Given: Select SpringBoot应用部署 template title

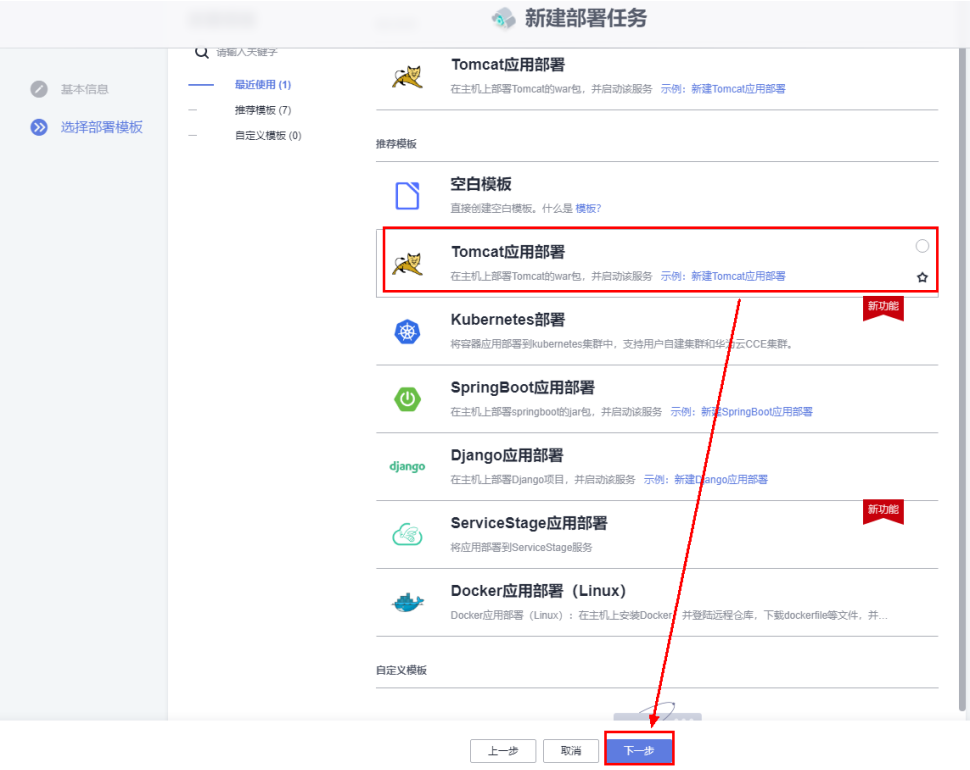Looking at the screenshot, I should pos(523,388).
